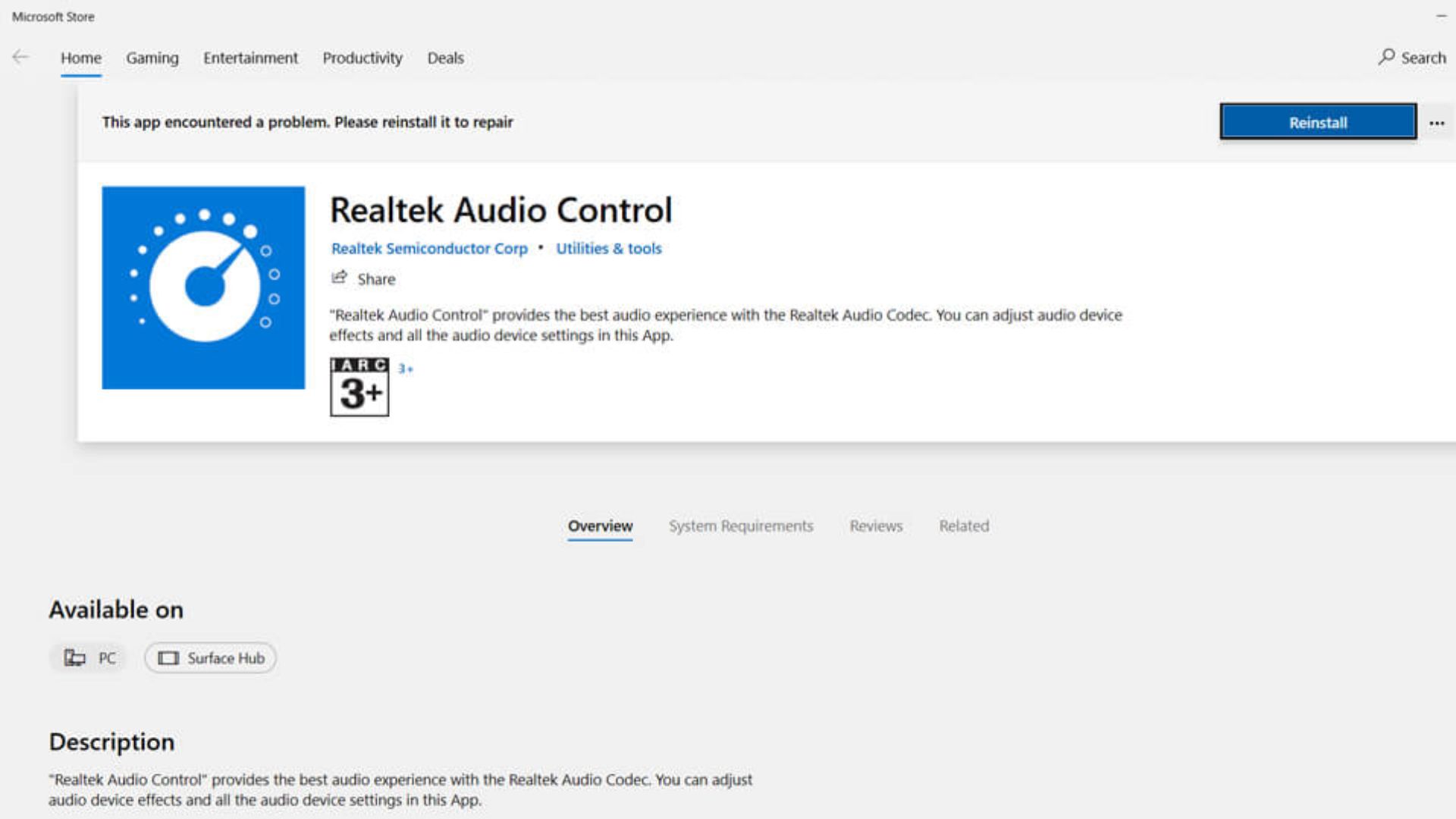Select the Overview section tab

point(600,526)
